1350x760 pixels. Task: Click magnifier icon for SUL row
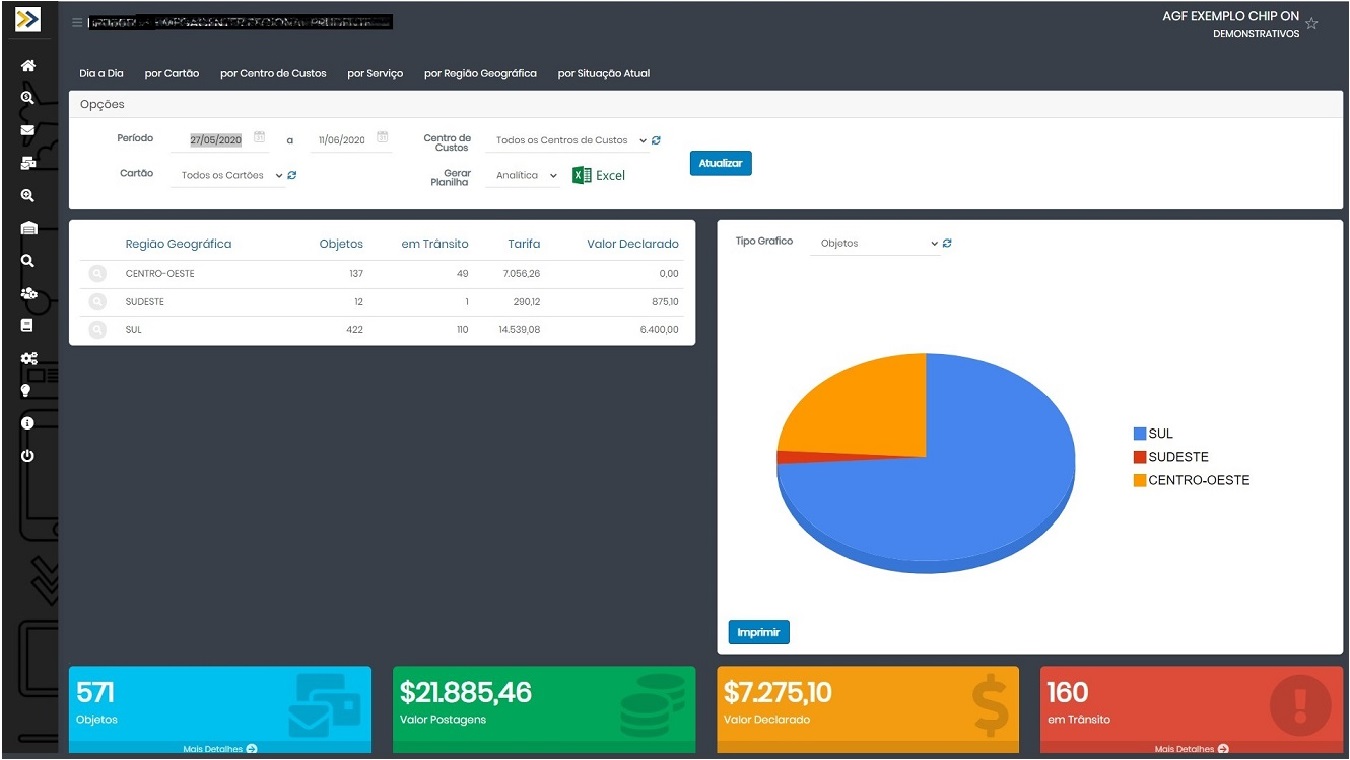pos(97,330)
